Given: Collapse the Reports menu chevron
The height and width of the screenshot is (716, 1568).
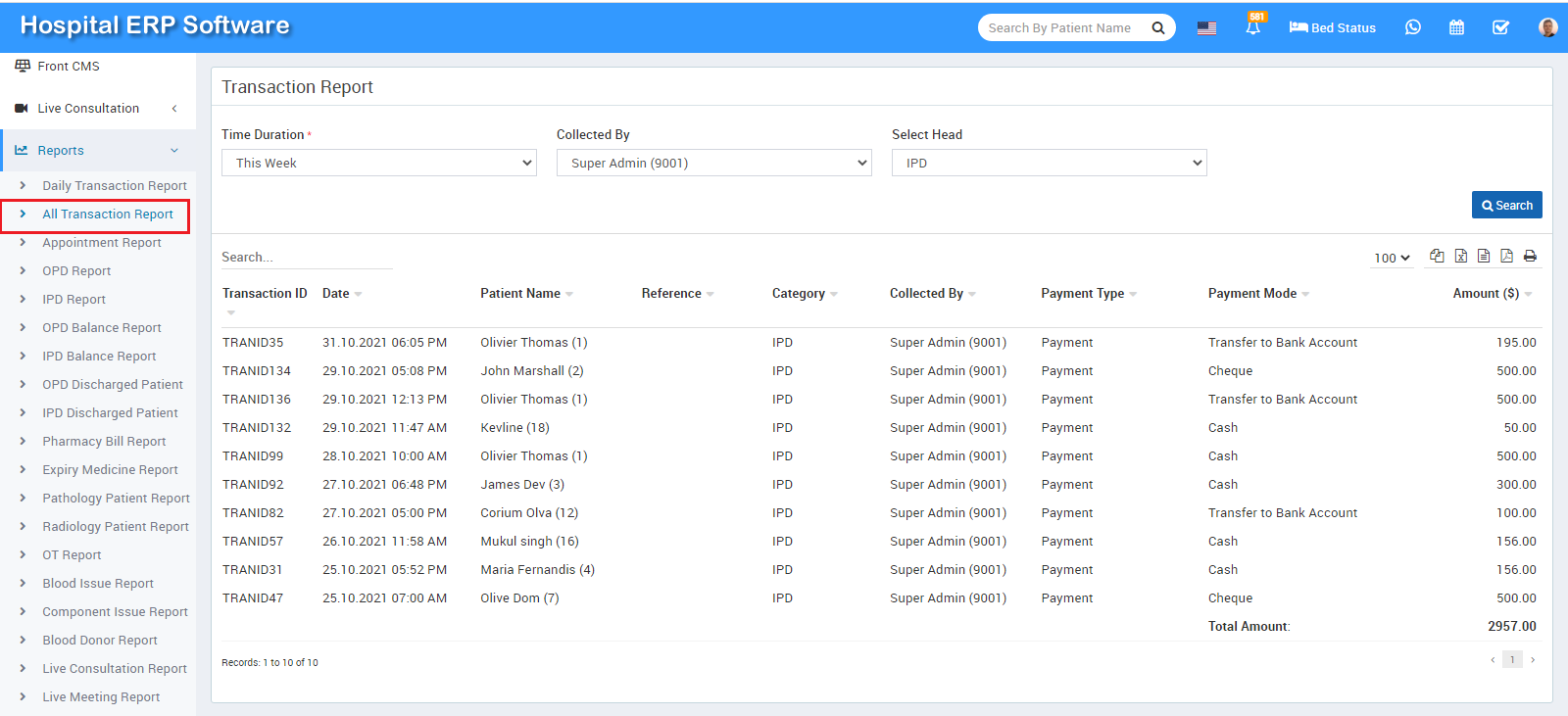Looking at the screenshot, I should coord(174,150).
